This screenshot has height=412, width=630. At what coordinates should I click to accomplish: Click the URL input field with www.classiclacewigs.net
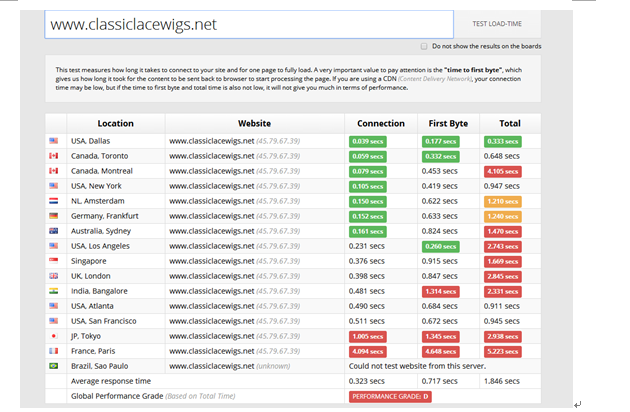click(x=249, y=25)
